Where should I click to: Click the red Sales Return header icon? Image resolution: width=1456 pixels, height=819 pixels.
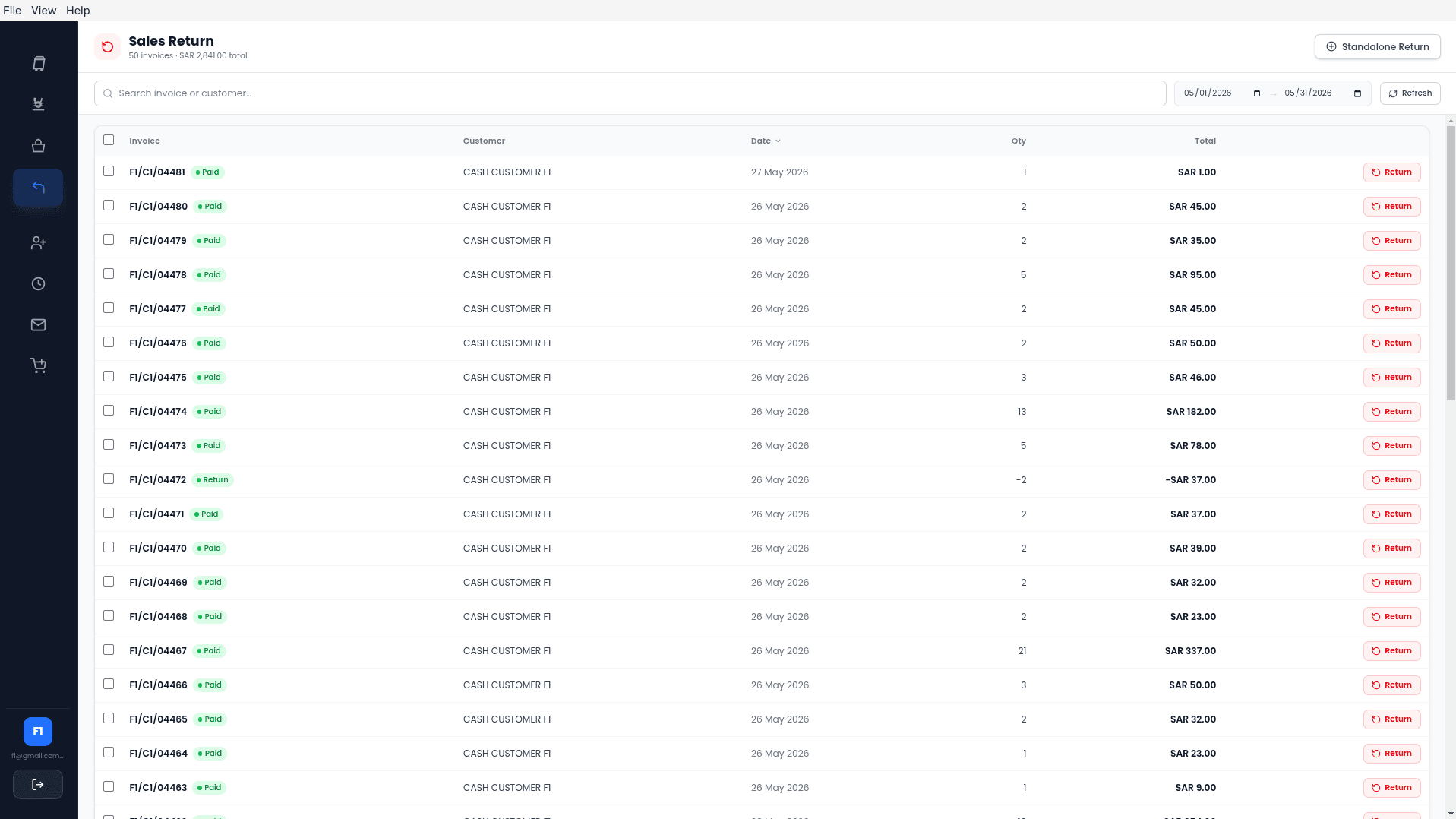pos(108,47)
